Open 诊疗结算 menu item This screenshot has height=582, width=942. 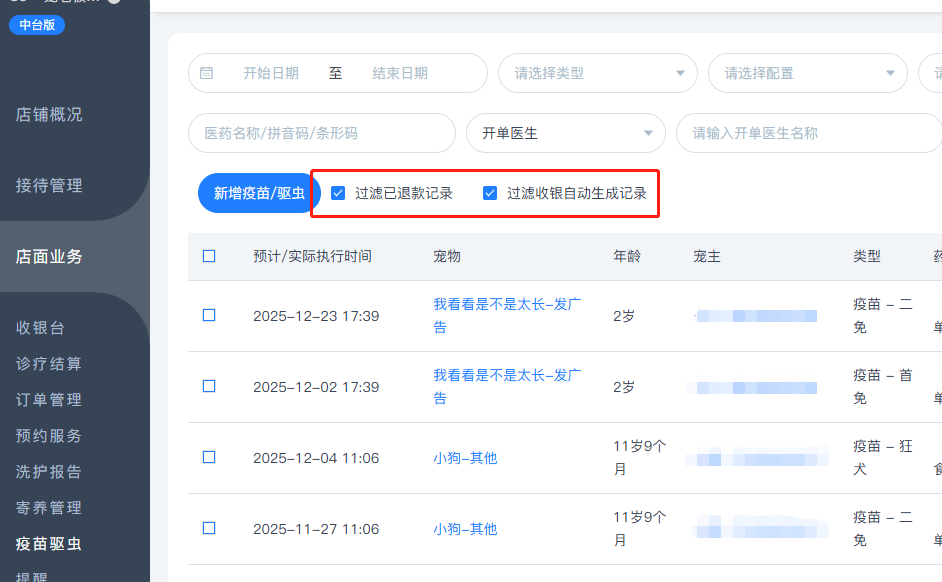[49, 363]
